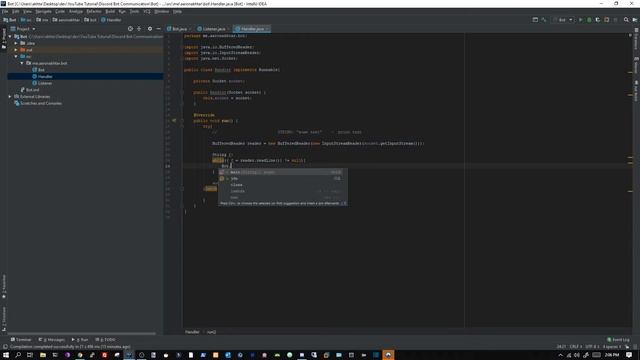Click the Handler breadcrumb in navigation bar

[x=111, y=20]
